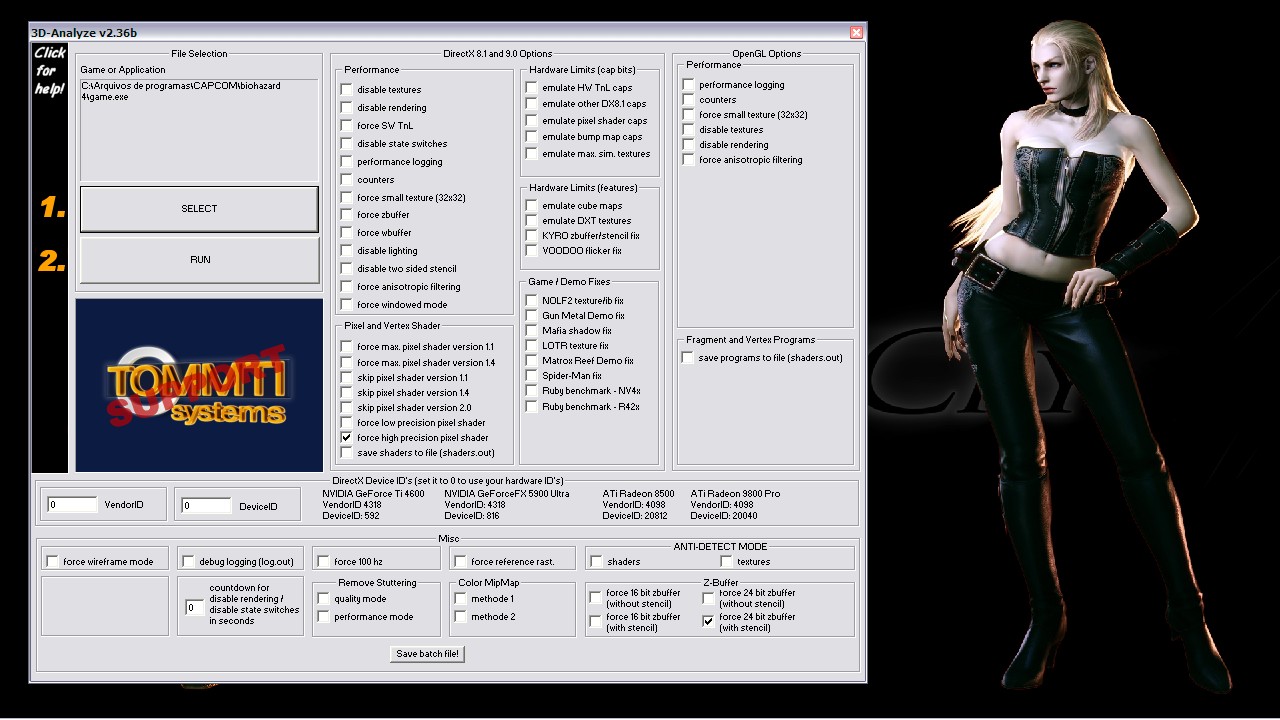Check OpenGL disable textures
1280x720 pixels.
coord(688,130)
